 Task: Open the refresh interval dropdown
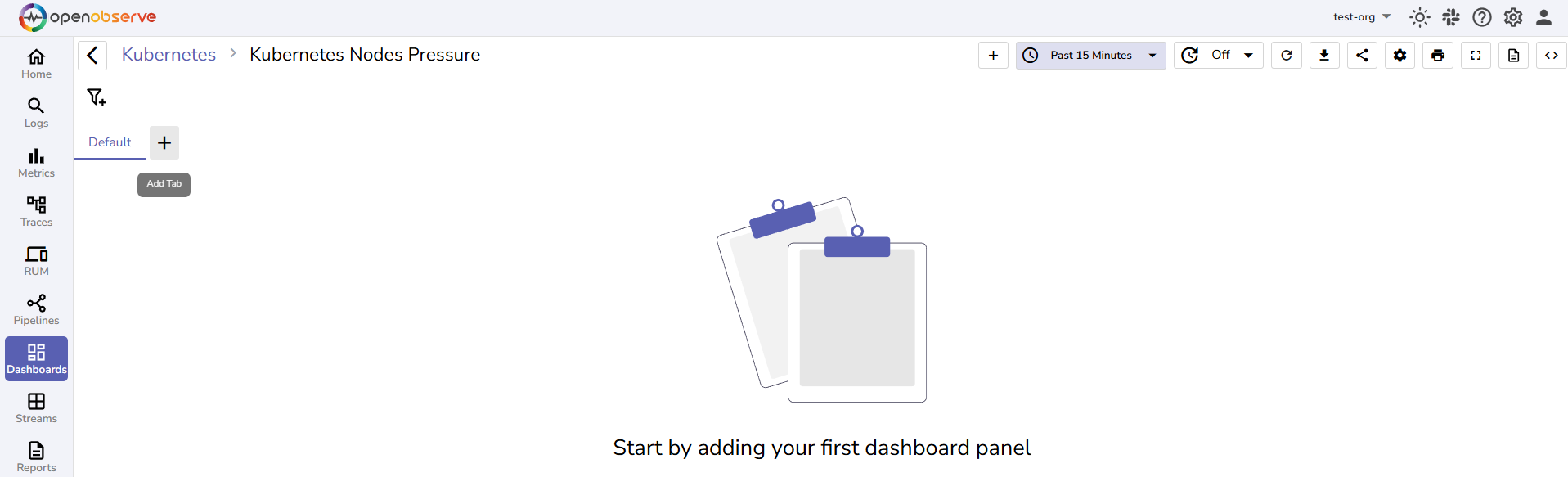coord(1247,55)
